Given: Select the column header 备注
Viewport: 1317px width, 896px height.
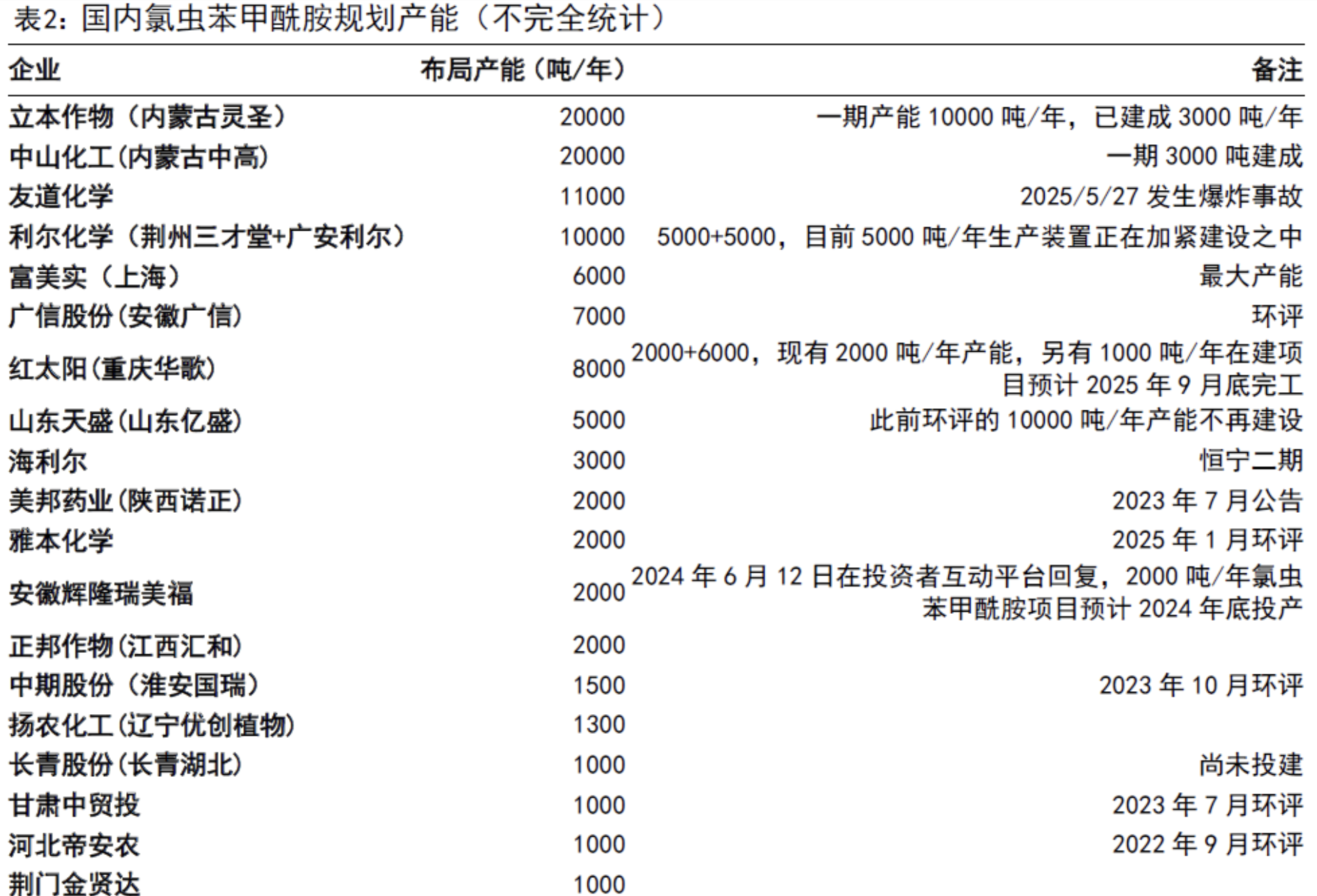Looking at the screenshot, I should 1277,70.
